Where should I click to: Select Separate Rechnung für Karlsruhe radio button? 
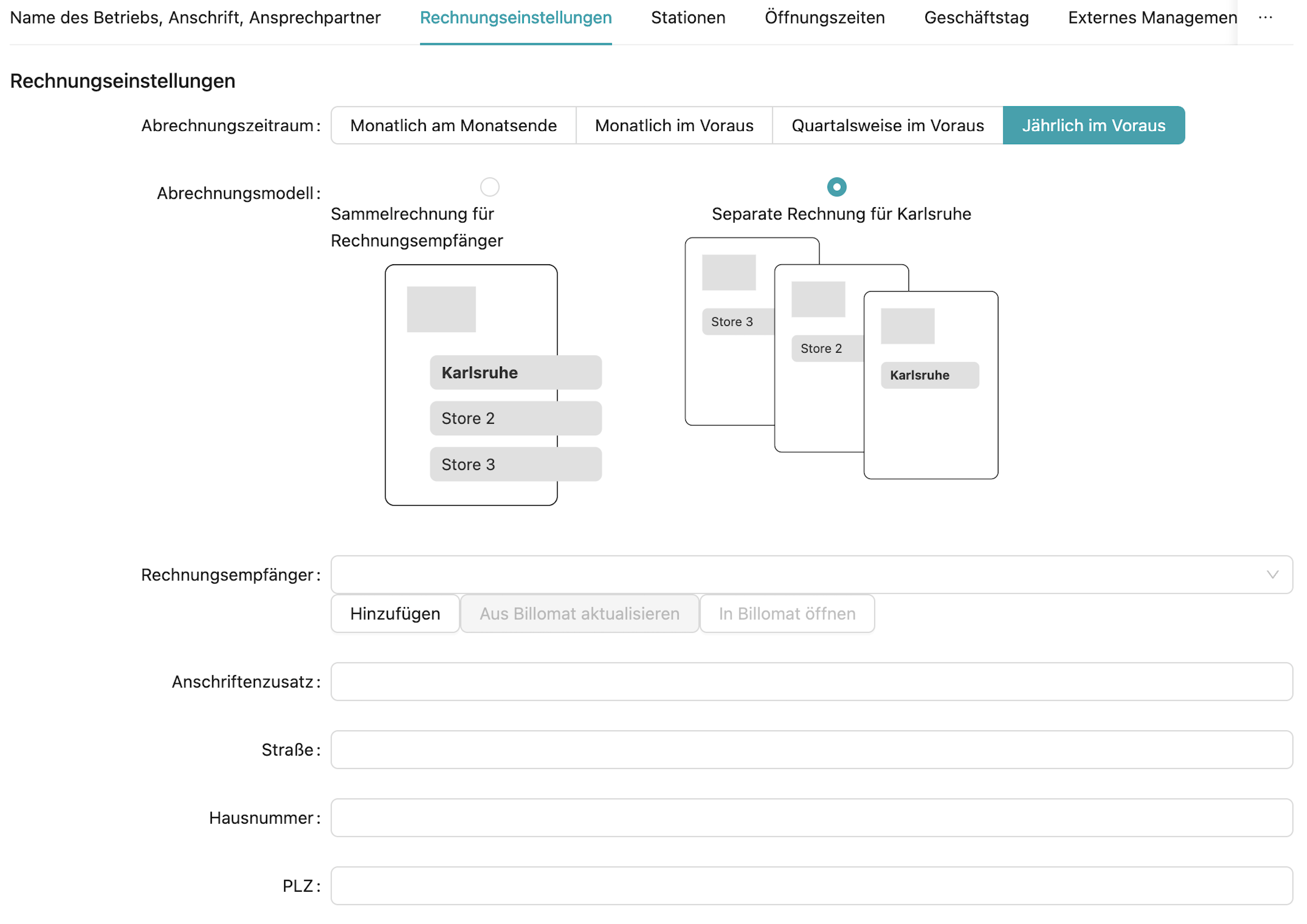[836, 187]
